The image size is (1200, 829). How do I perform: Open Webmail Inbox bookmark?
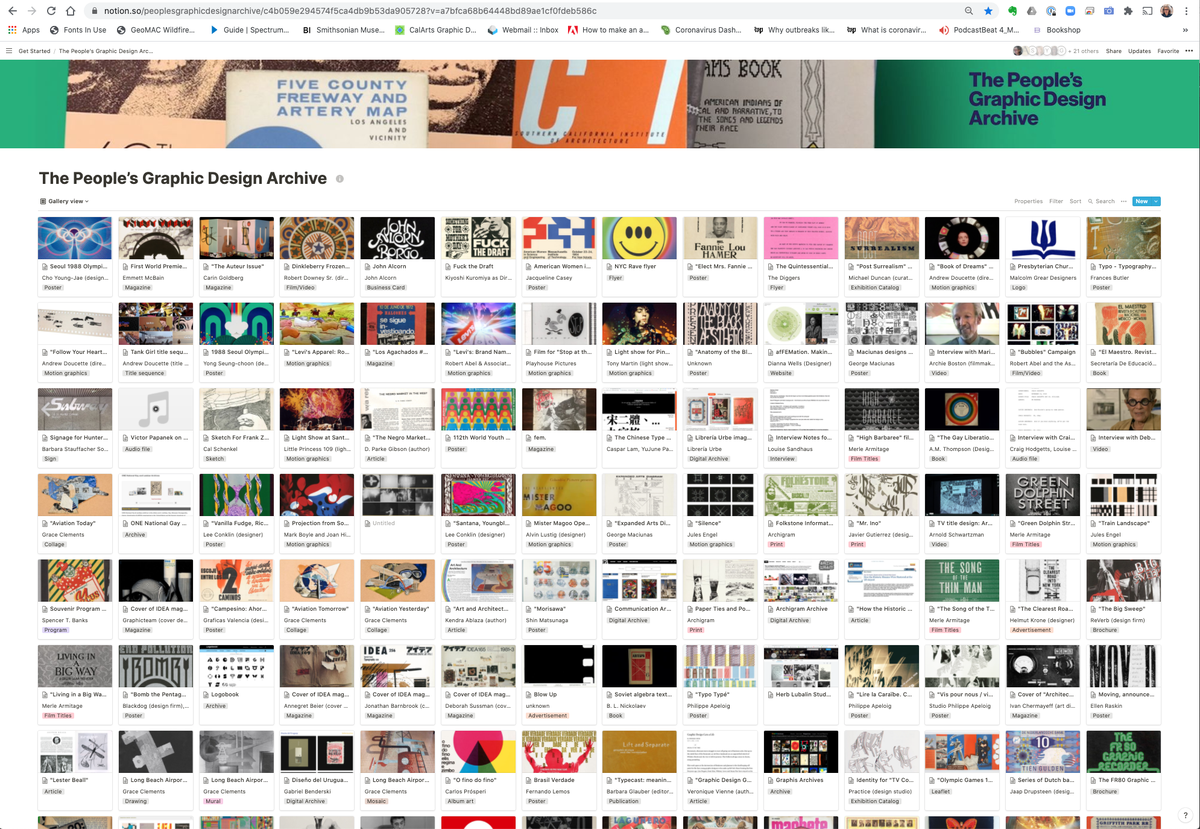pyautogui.click(x=524, y=30)
